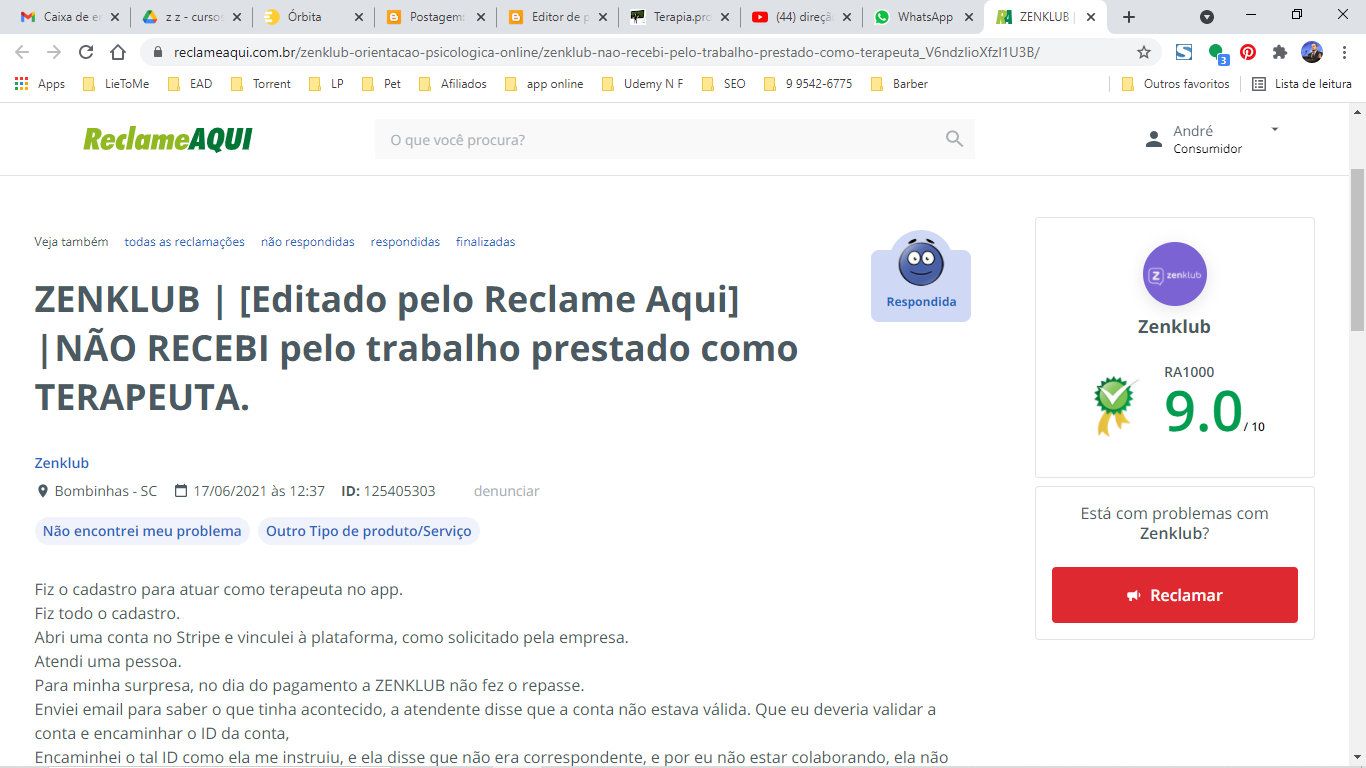This screenshot has height=768, width=1366.
Task: Open the Afiliados bookmark folder
Action: [453, 84]
